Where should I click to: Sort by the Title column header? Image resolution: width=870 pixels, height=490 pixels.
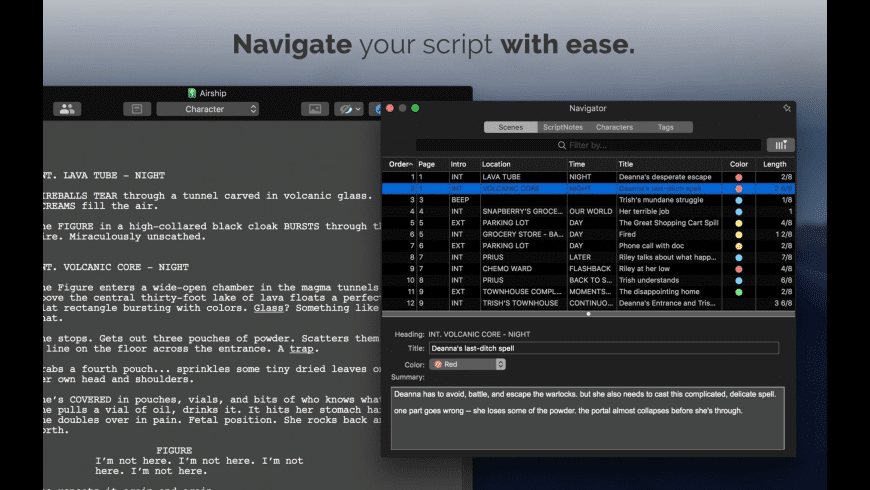(669, 164)
